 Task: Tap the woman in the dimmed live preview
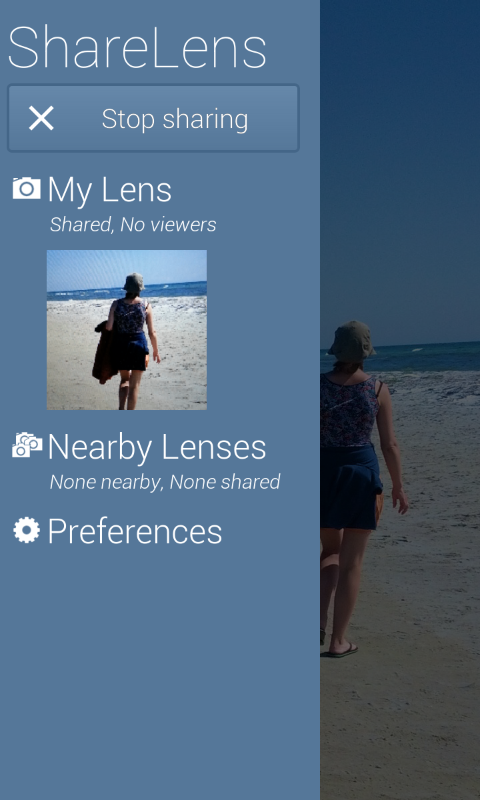point(357,485)
